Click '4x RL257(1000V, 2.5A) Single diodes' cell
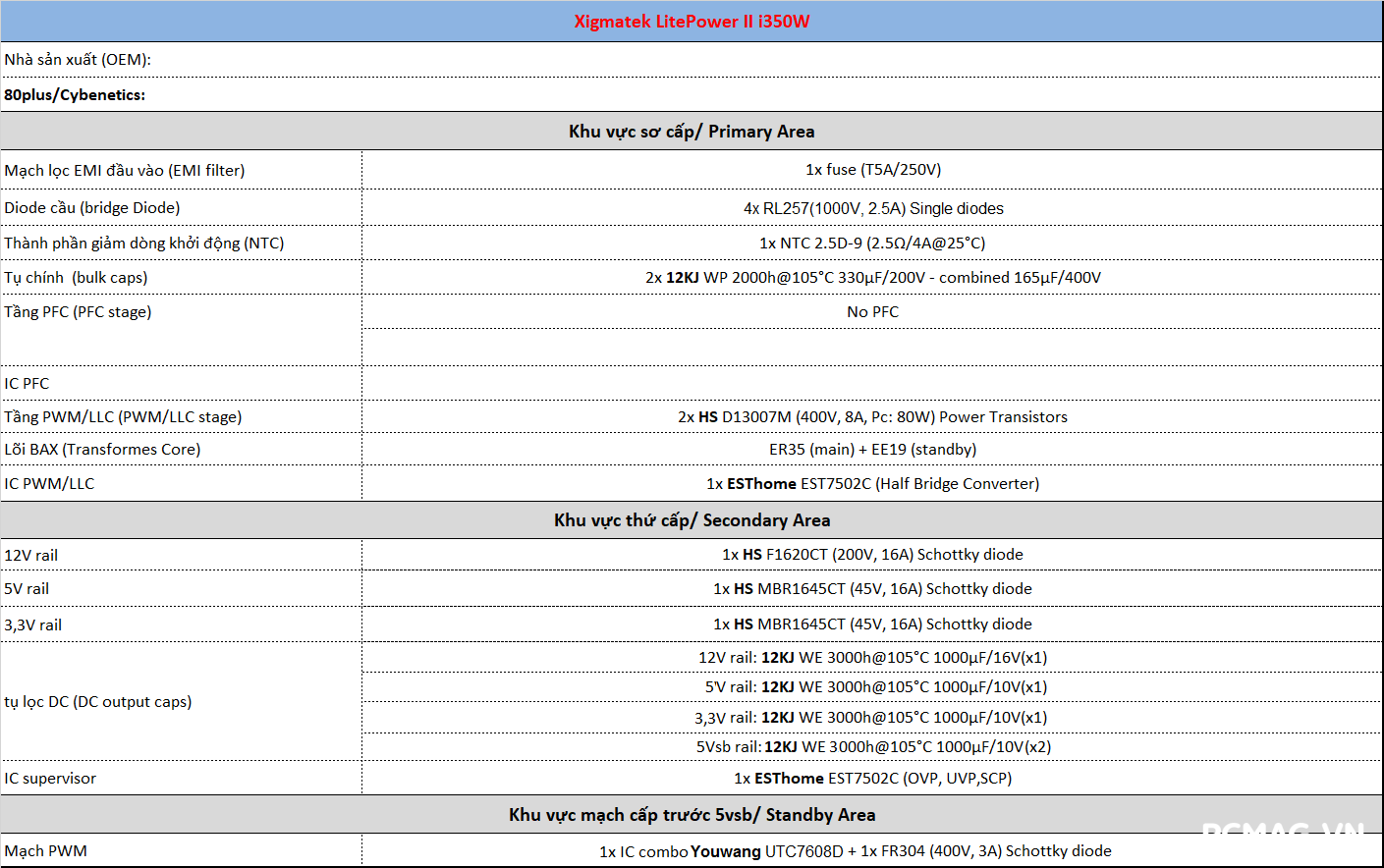This screenshot has height=868, width=1384. point(873,208)
